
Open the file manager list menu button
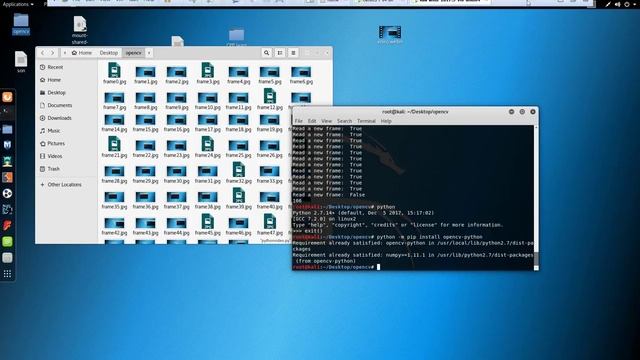293,53
